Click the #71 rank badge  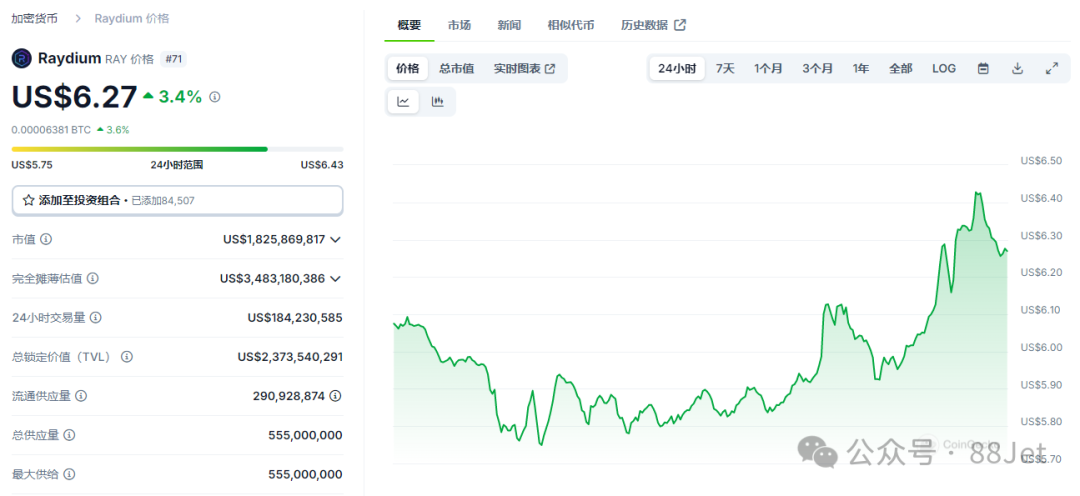click(x=174, y=59)
